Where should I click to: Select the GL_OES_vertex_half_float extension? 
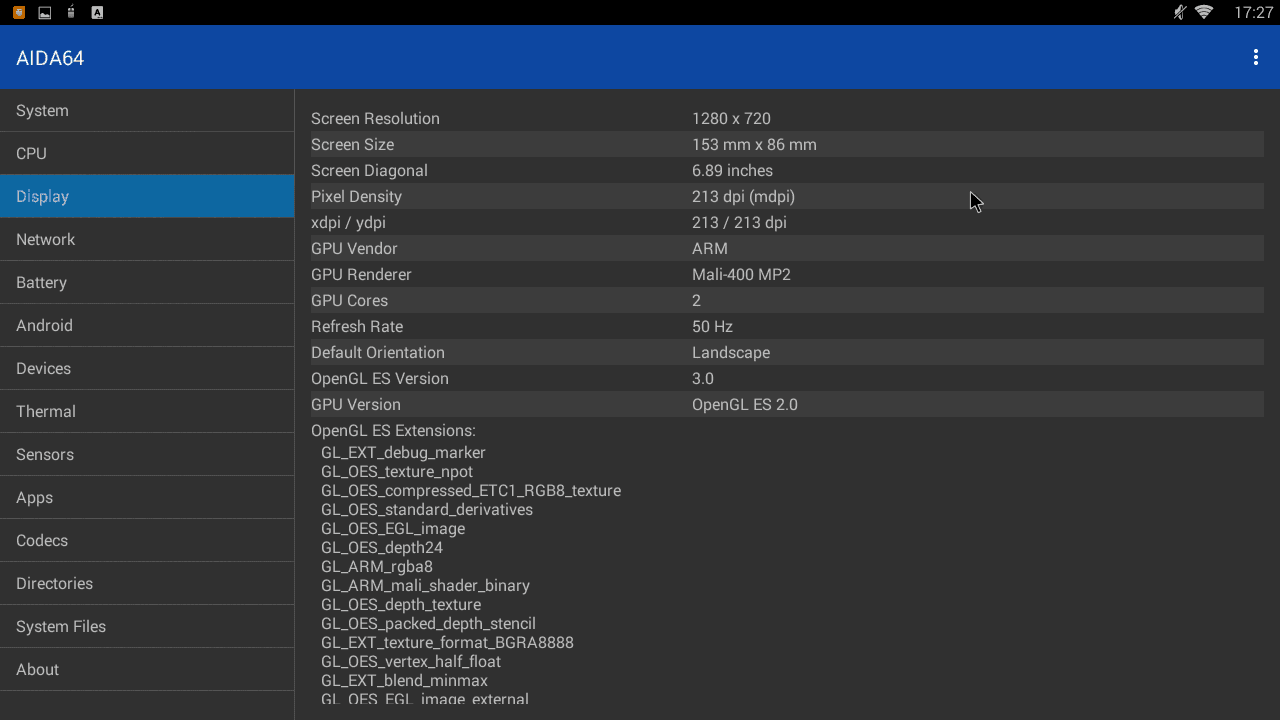411,662
